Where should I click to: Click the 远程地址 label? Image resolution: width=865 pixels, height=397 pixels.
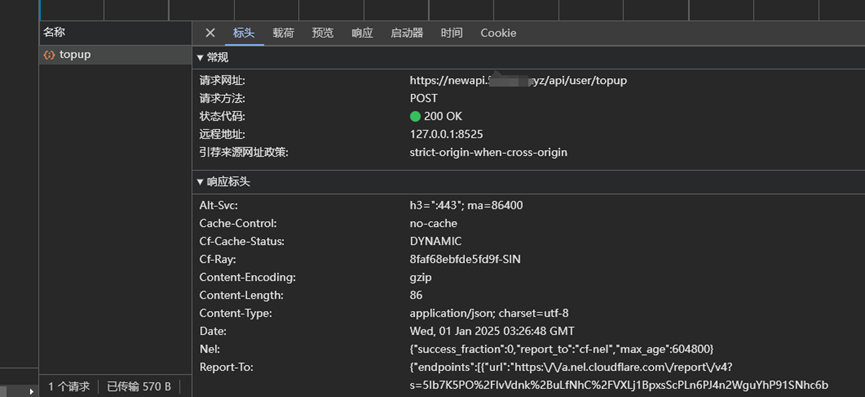(222, 134)
